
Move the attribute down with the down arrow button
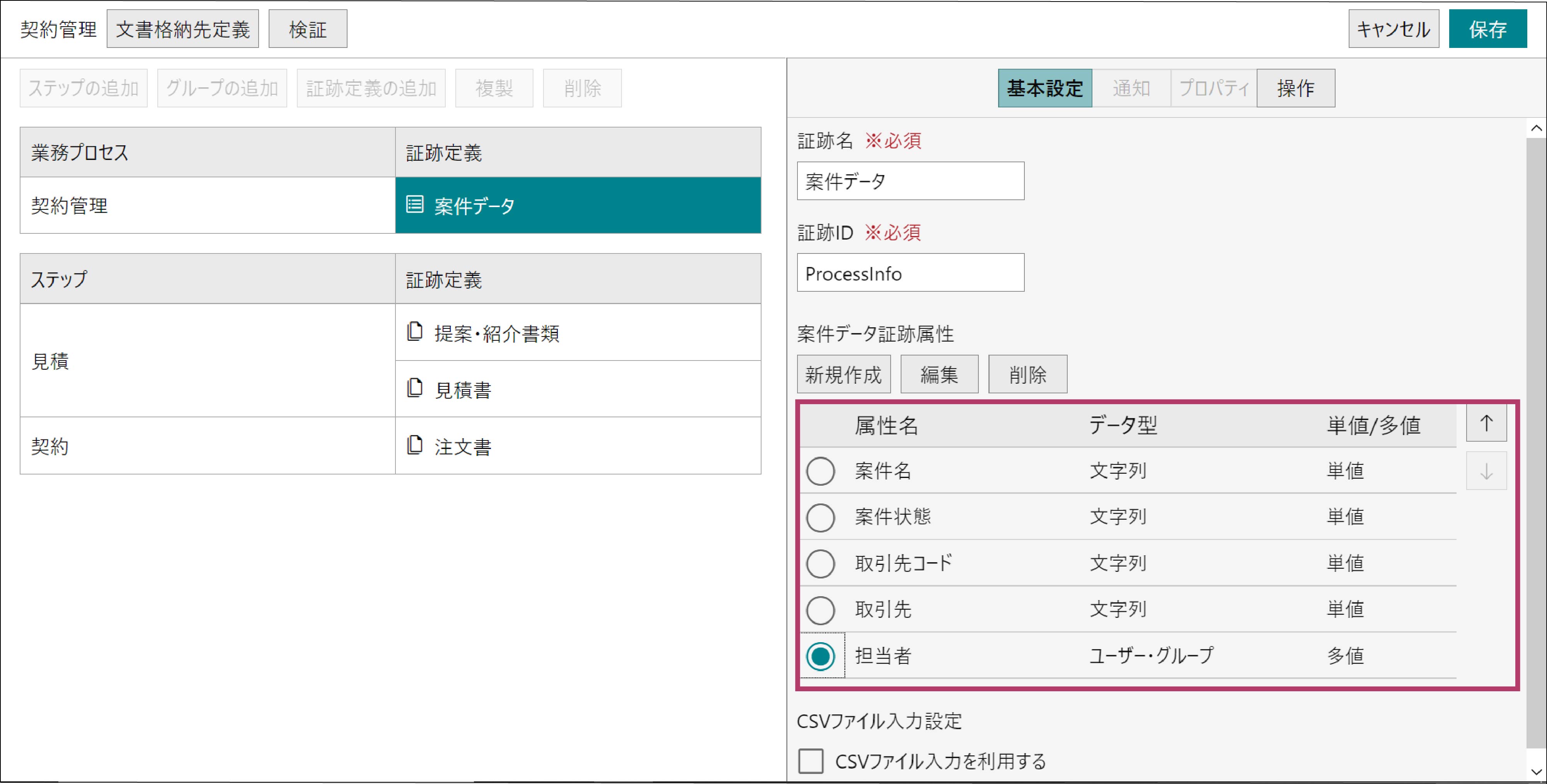(x=1486, y=471)
